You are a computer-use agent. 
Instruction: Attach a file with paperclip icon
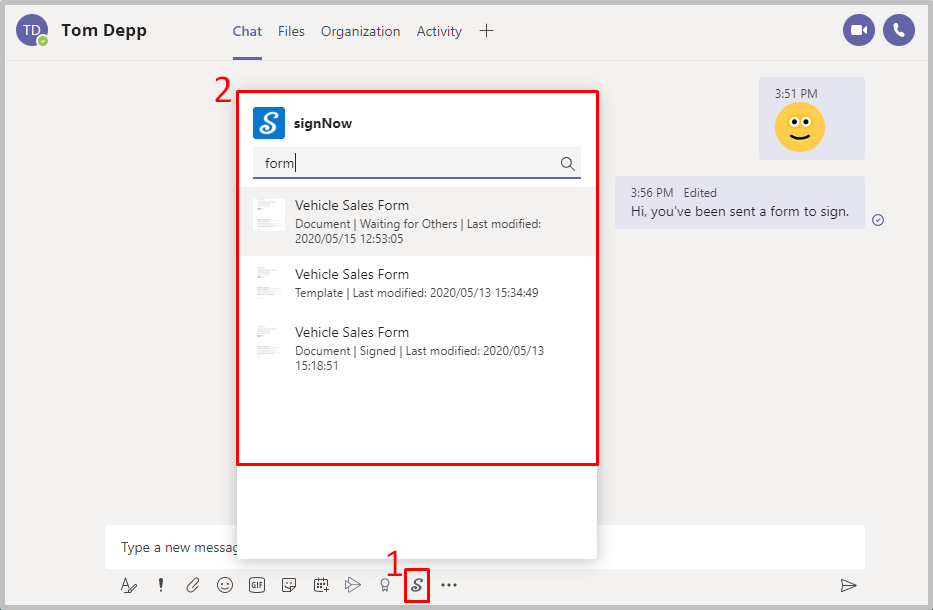click(193, 585)
